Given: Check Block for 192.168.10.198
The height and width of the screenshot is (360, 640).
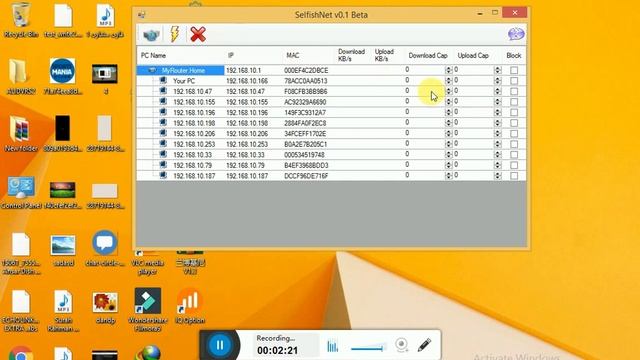Looking at the screenshot, I should (514, 123).
